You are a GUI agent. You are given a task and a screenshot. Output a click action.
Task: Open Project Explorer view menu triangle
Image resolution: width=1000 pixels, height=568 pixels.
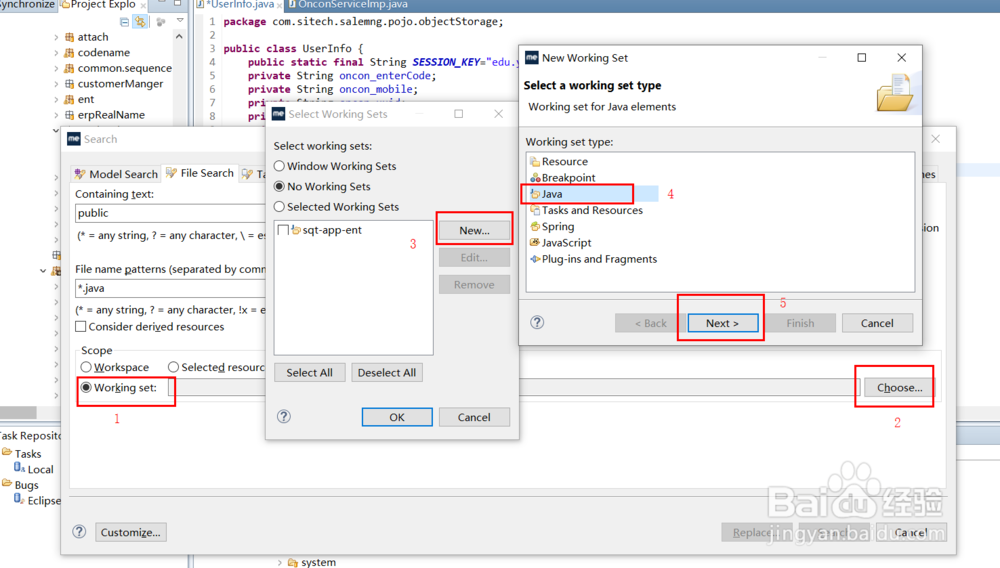click(180, 21)
